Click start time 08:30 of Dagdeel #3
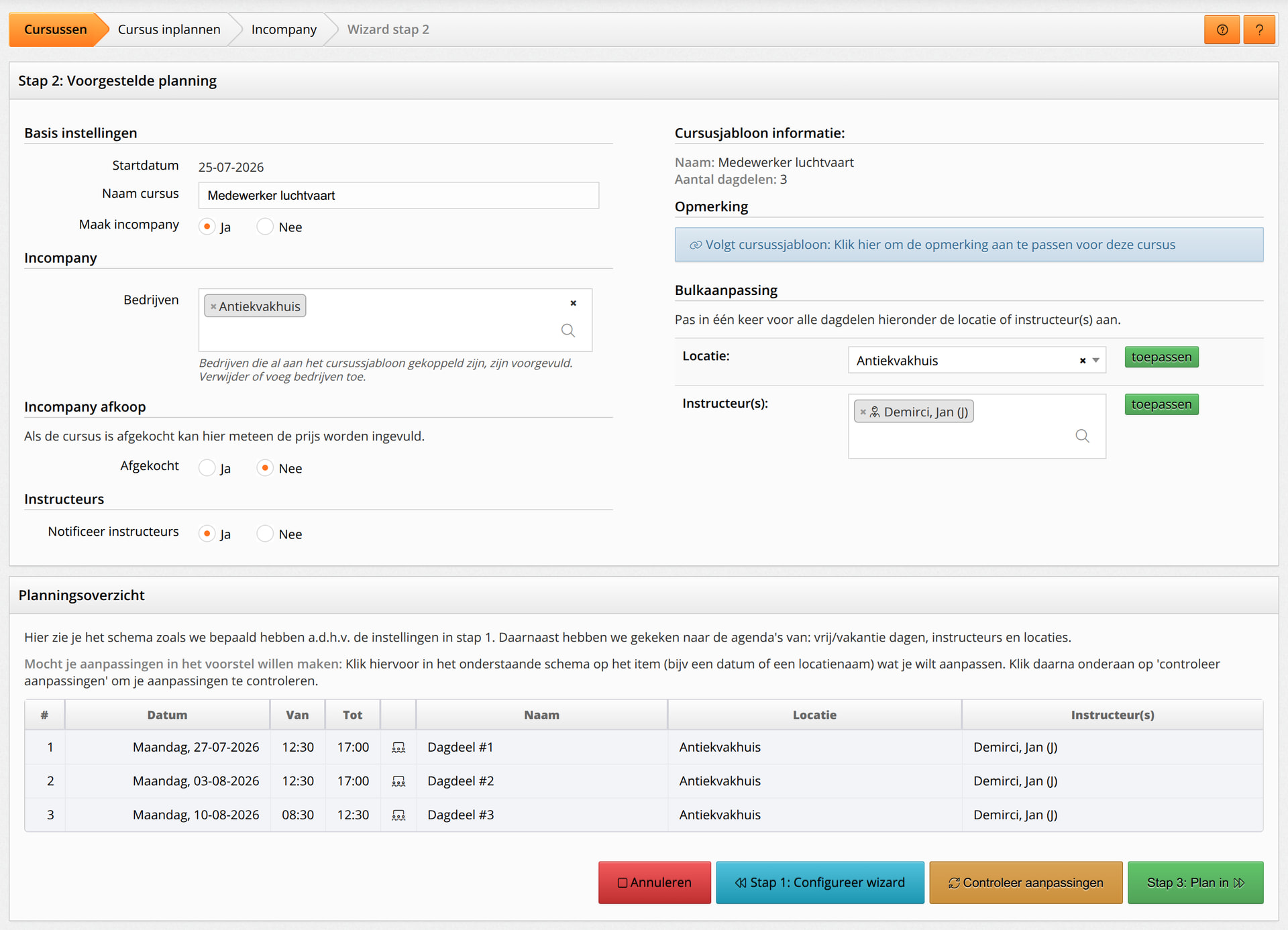Viewport: 1288px width, 930px height. point(298,815)
